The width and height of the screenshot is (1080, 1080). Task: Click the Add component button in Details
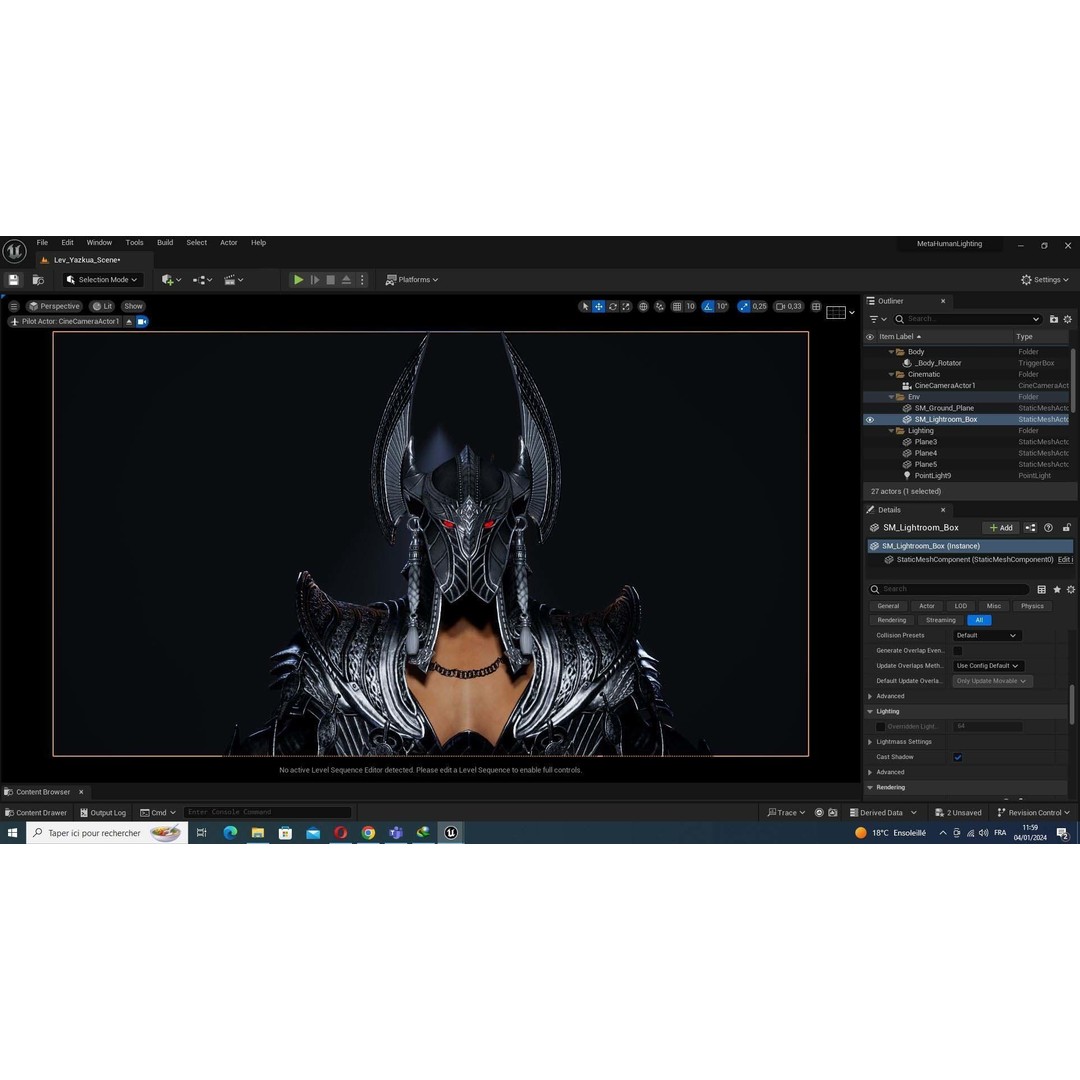coord(1001,528)
